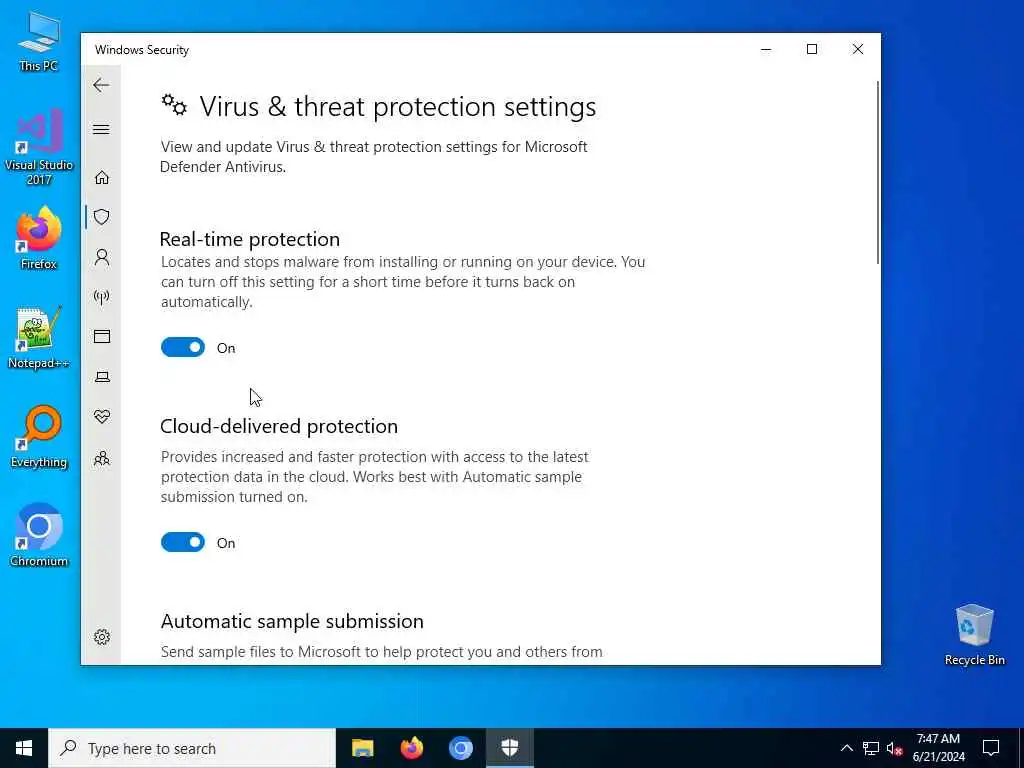Open the notification center icon
The image size is (1024, 768).
[991, 748]
